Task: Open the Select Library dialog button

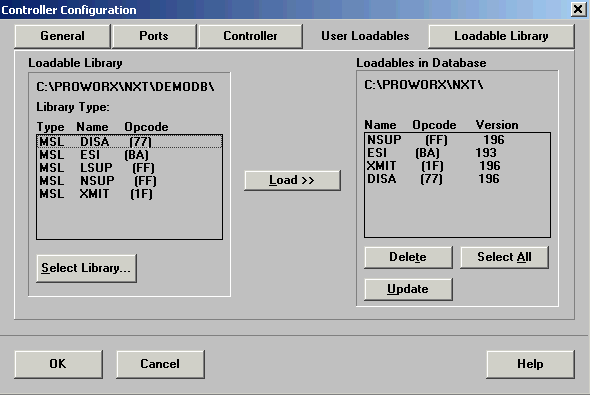Action: coord(87,268)
